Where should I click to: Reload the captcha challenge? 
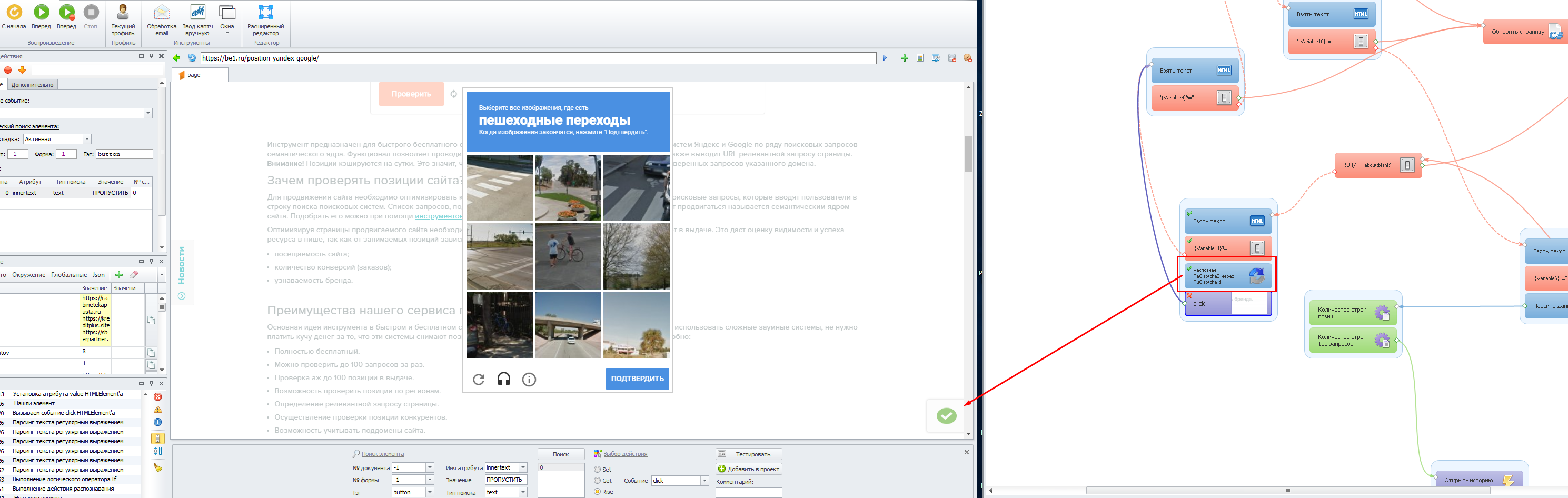click(x=479, y=379)
